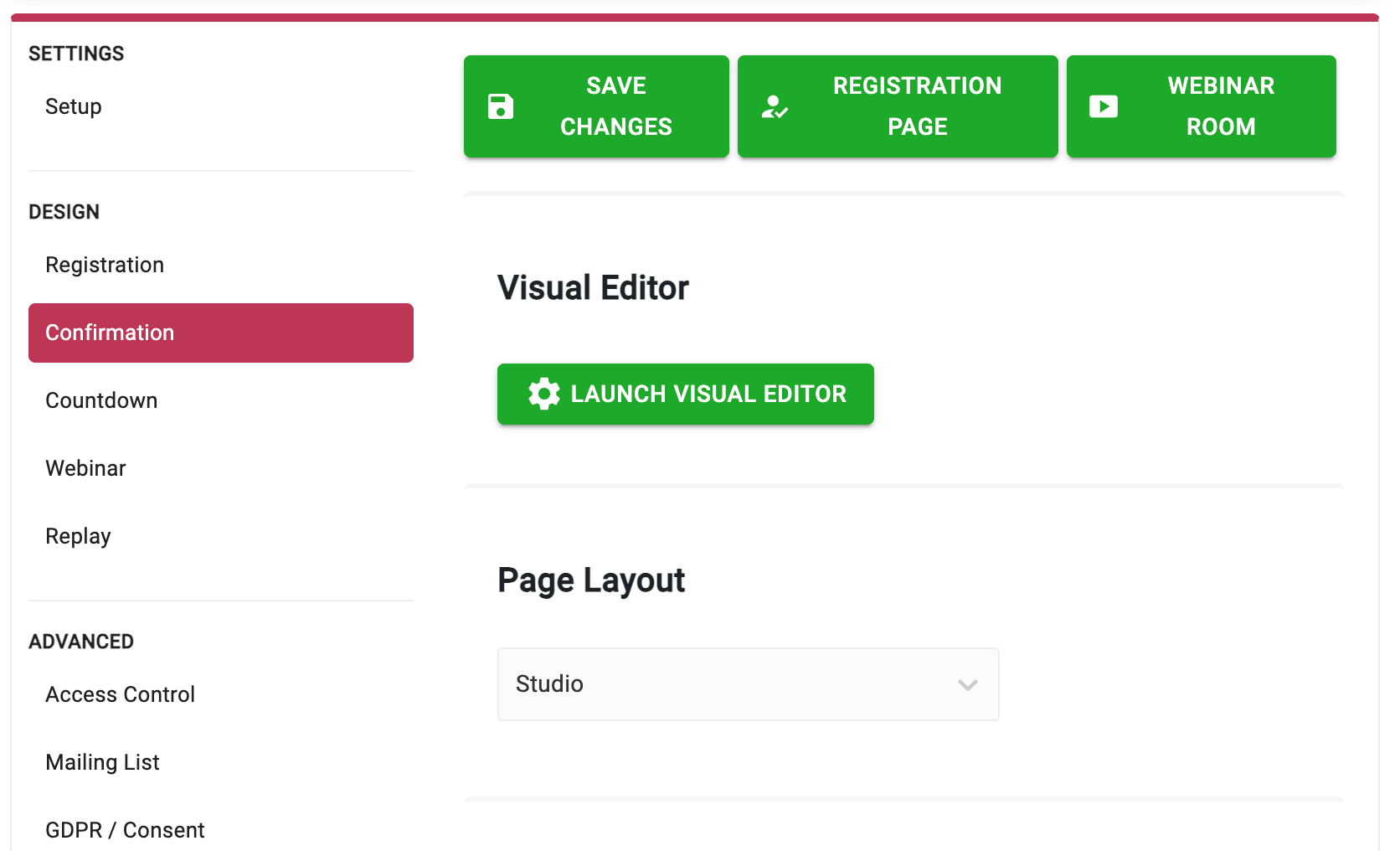
Task: Choose Mailing List in the sidebar
Action: tap(102, 762)
